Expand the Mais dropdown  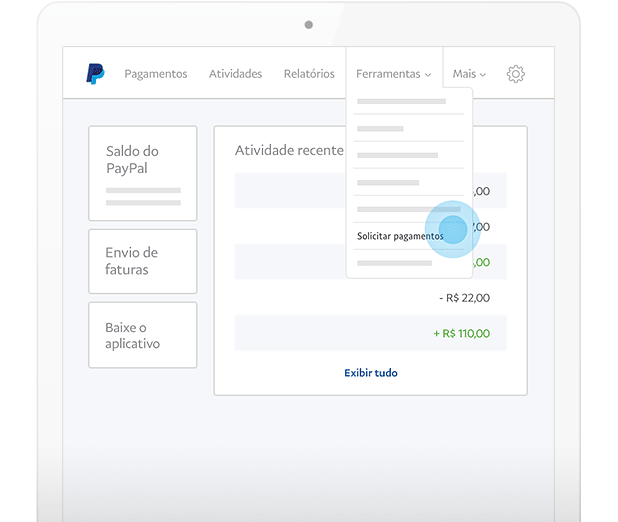(x=468, y=74)
